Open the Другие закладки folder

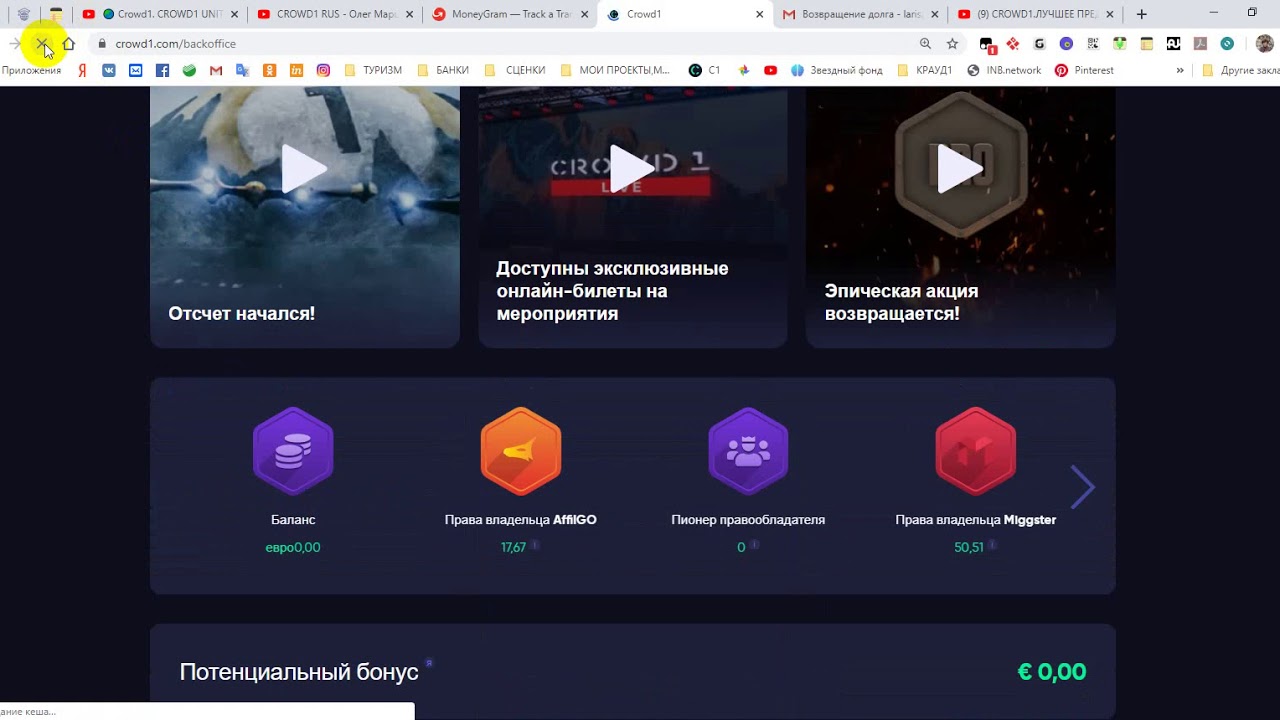point(1240,70)
